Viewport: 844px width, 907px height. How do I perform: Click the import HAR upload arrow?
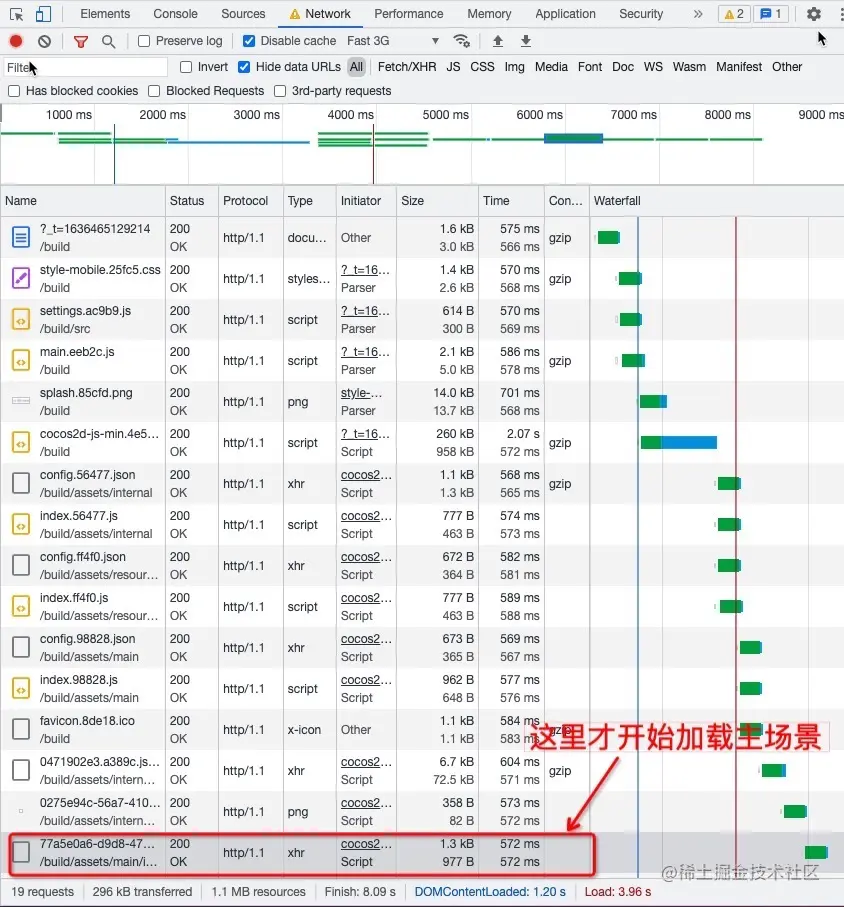pyautogui.click(x=497, y=40)
